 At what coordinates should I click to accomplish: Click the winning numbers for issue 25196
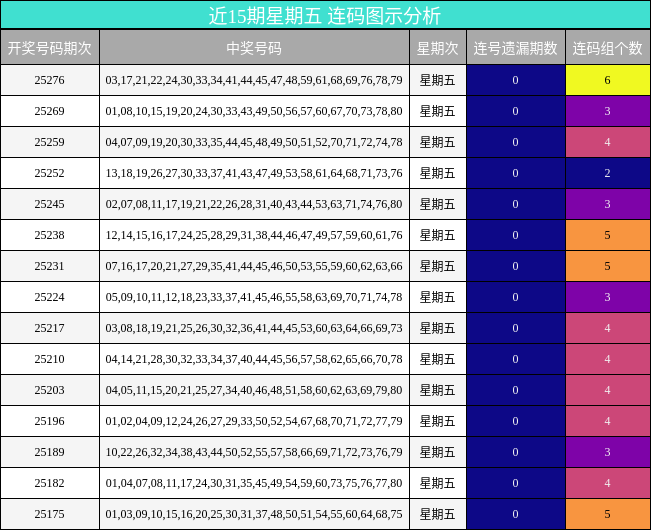tap(254, 421)
